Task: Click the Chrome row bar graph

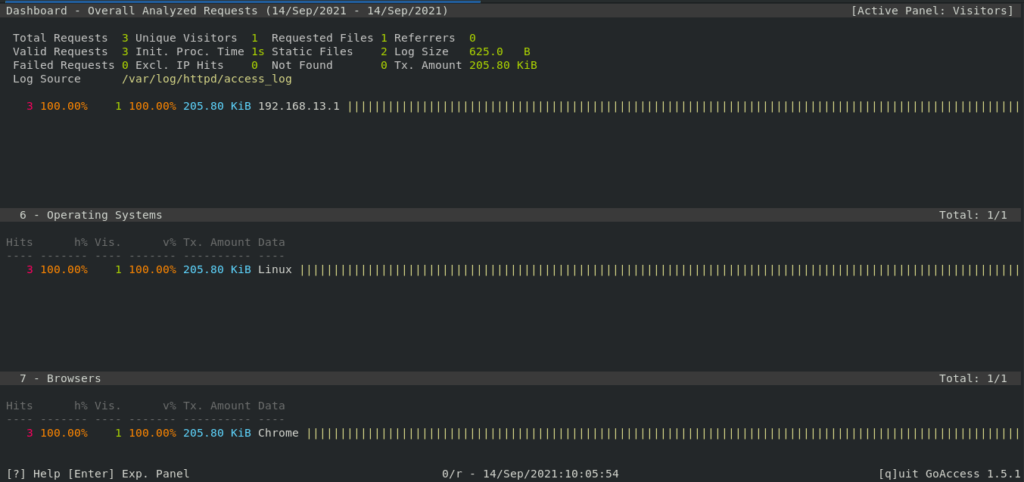Action: pyautogui.click(x=663, y=433)
